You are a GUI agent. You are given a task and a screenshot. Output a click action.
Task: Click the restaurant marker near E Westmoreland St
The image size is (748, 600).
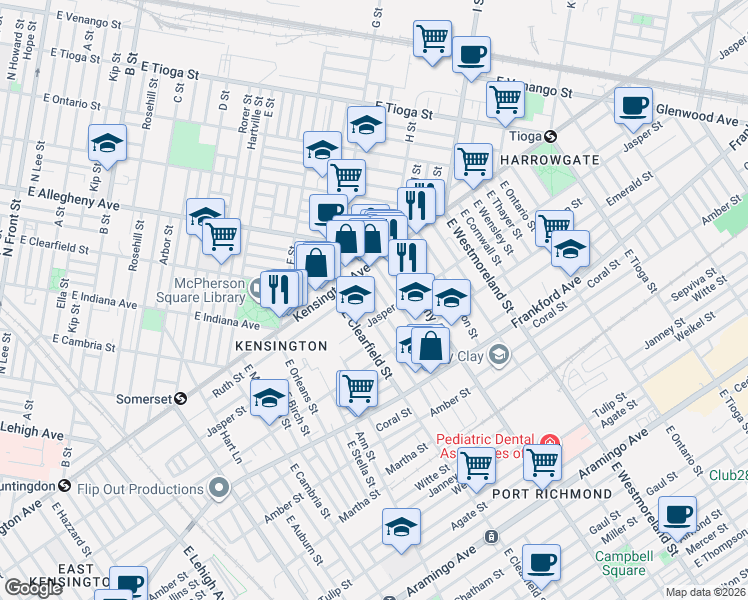(416, 207)
